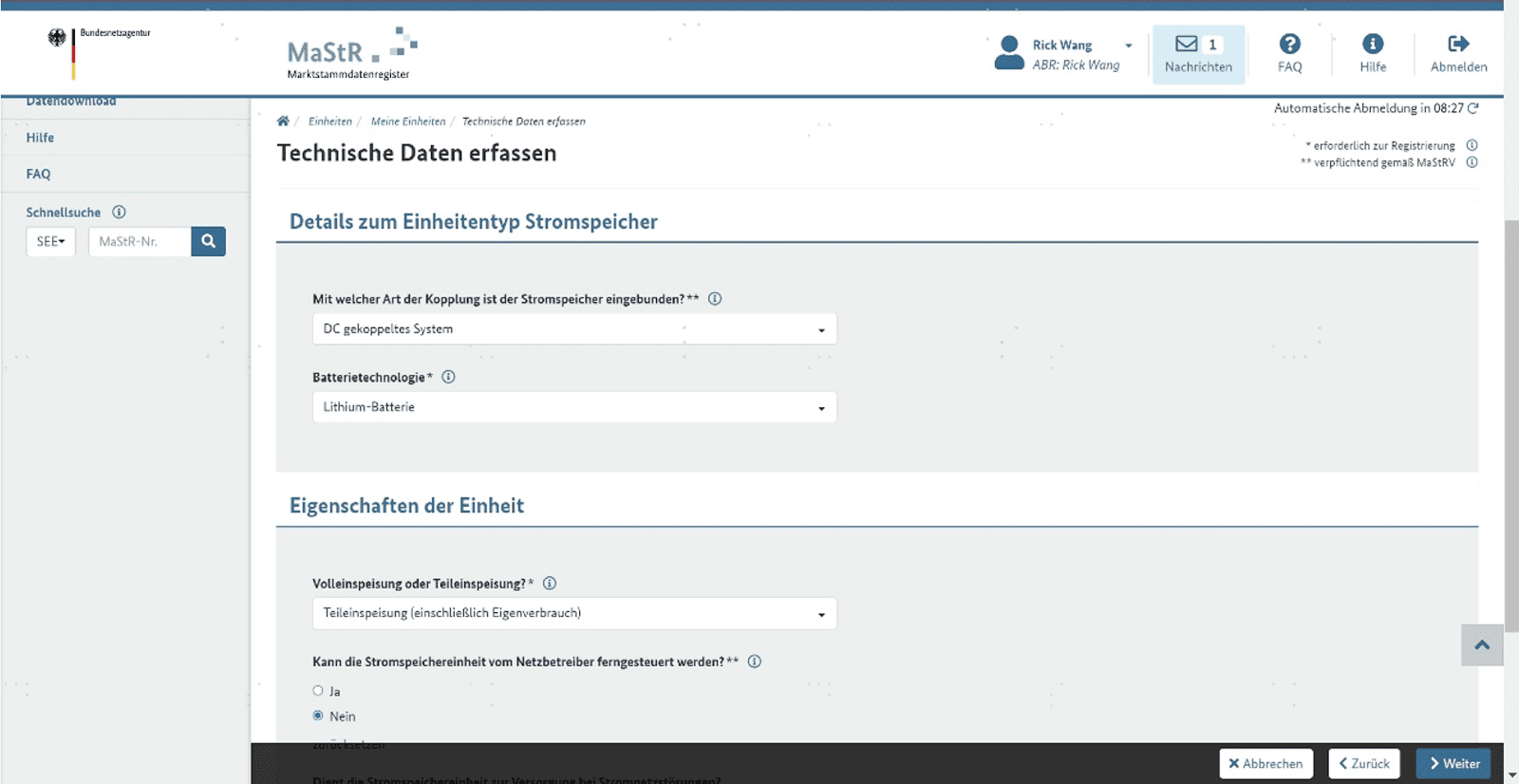This screenshot has height=784, width=1519.
Task: Click the home breadcrumb icon
Action: click(x=283, y=121)
